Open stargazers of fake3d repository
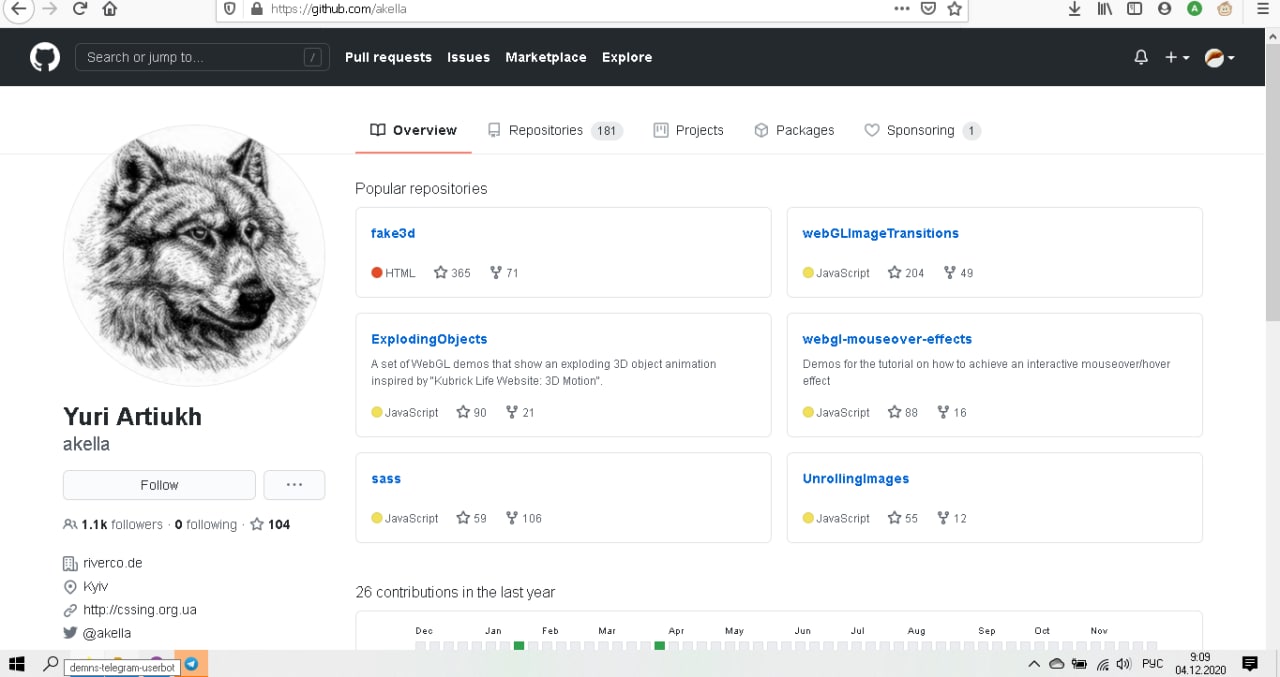Screen dimensions: 1280x677 [452, 272]
